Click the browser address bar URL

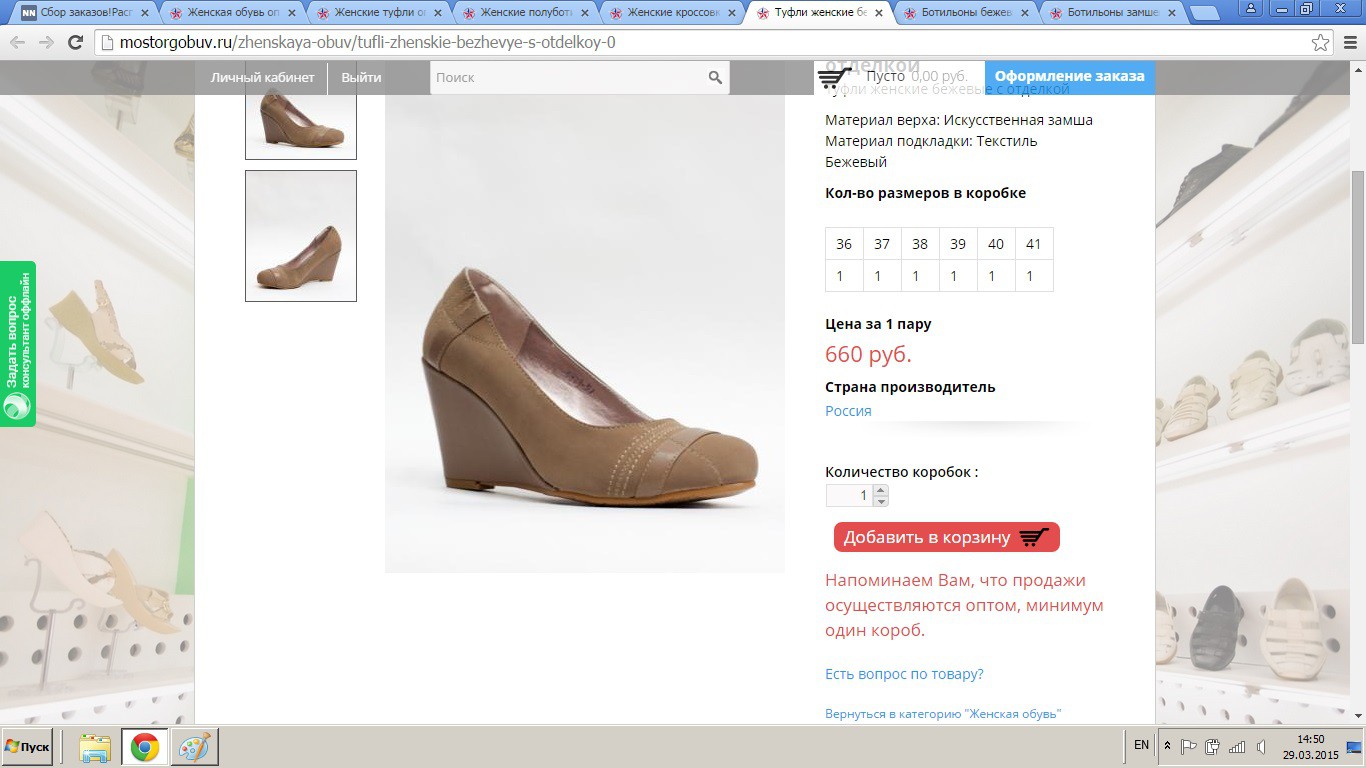coord(366,43)
